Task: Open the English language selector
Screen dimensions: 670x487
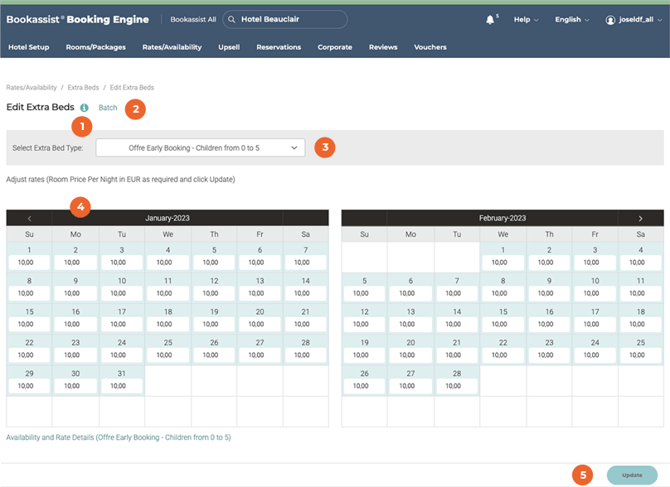Action: tap(572, 20)
